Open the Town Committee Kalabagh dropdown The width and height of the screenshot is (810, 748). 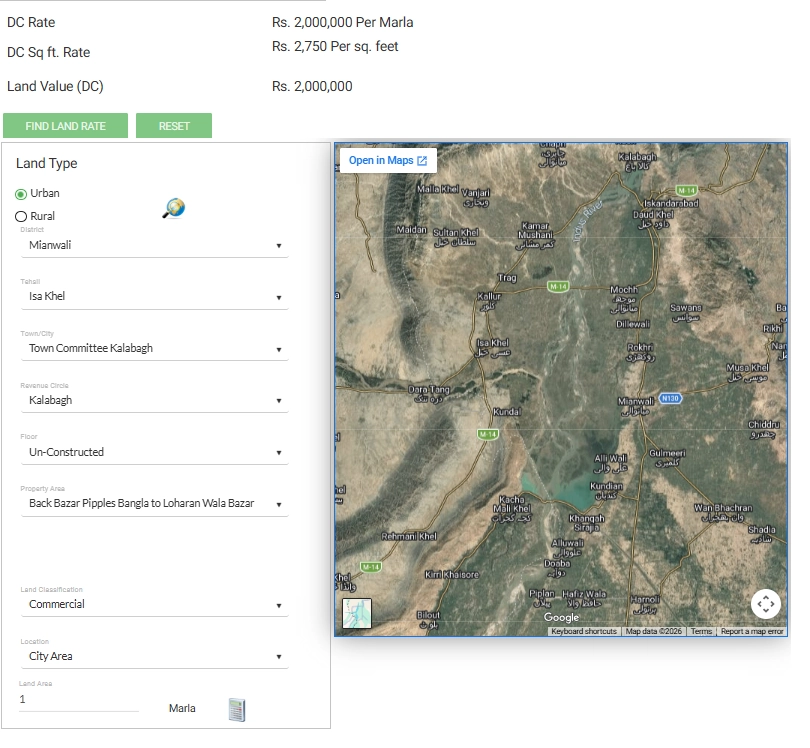click(154, 349)
